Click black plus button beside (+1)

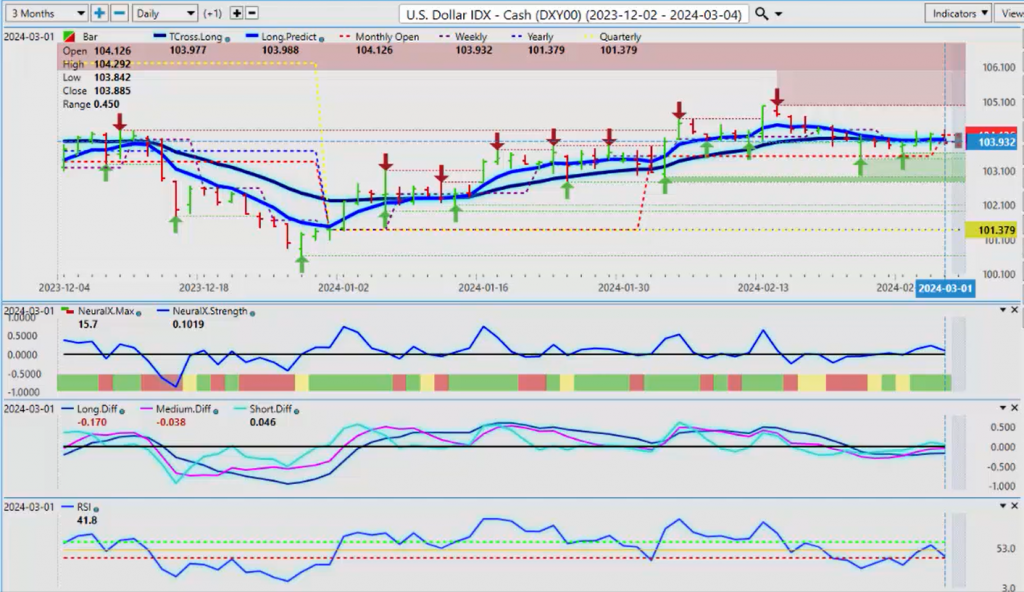[236, 13]
